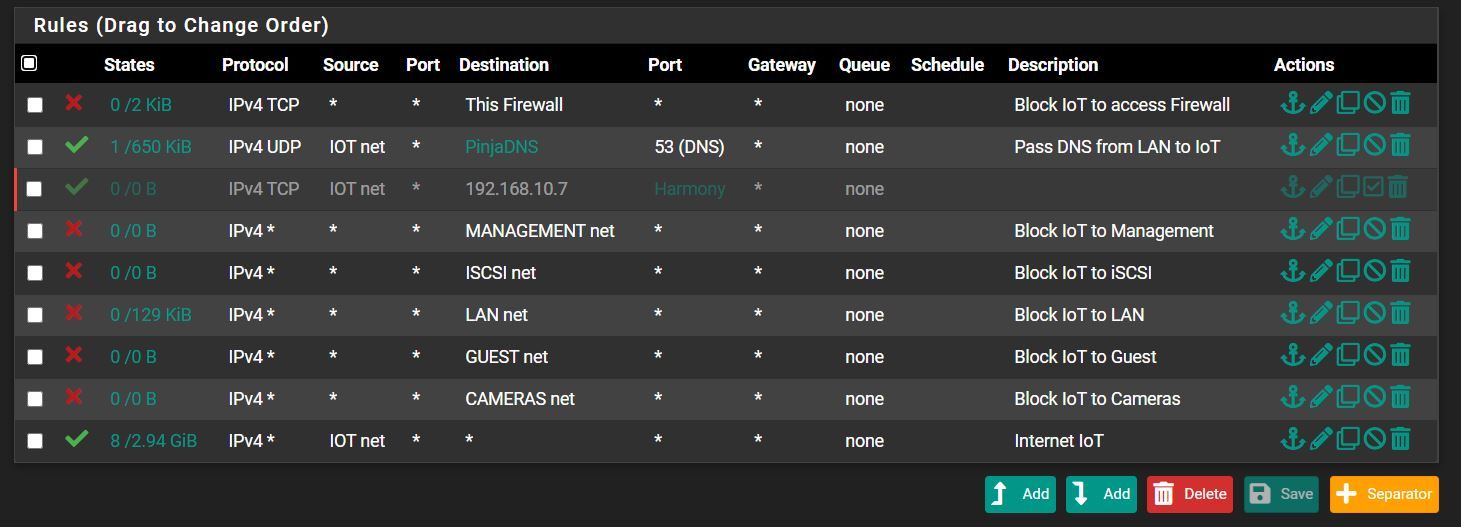This screenshot has height=527, width=1461.
Task: Toggle the select-all checkbox in header
Action: click(29, 63)
